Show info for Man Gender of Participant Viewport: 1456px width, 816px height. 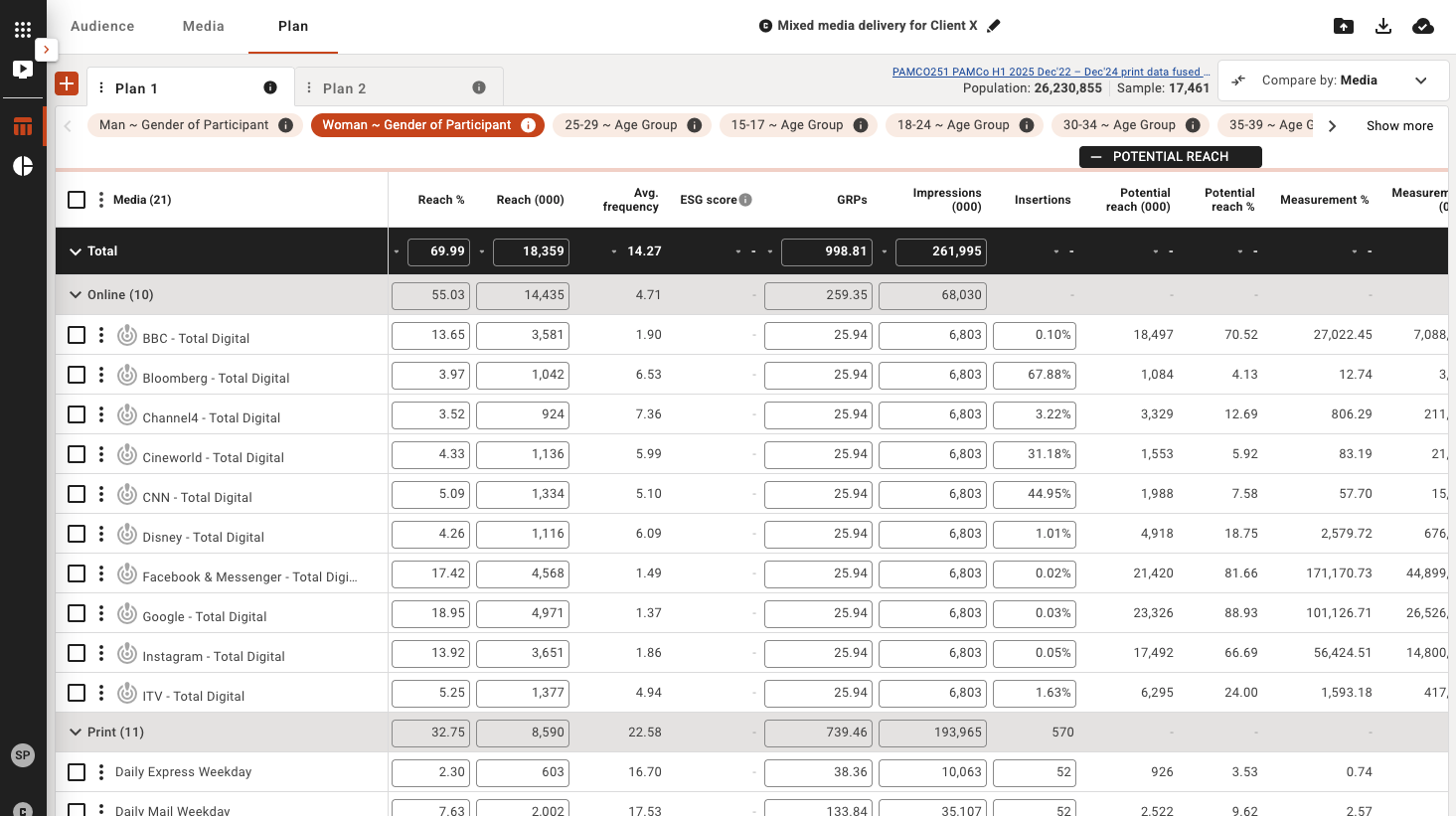[x=286, y=125]
